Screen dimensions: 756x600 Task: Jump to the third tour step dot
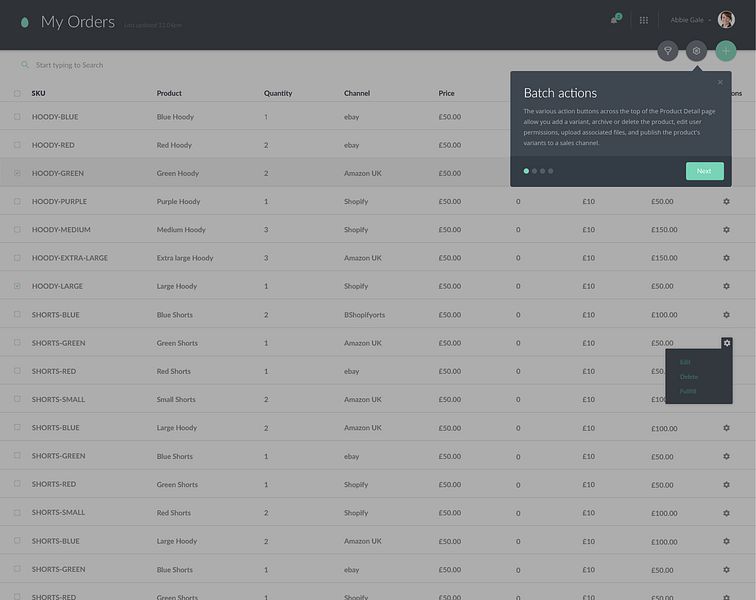(542, 171)
